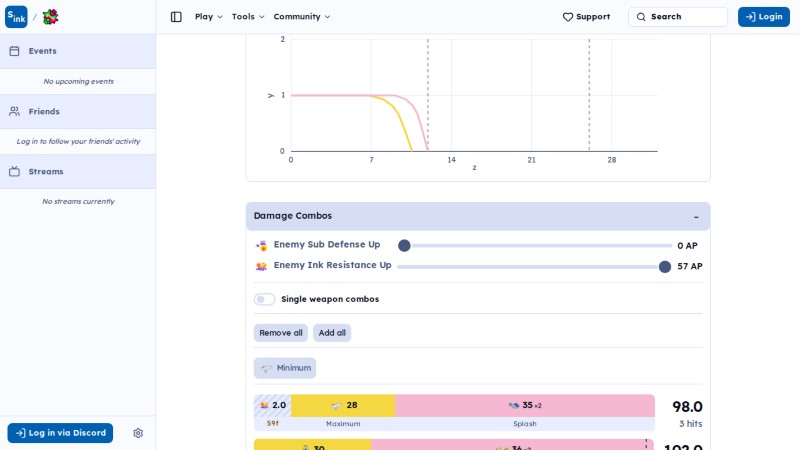Click Log in via Discord
This screenshot has height=450, width=800.
tap(60, 433)
